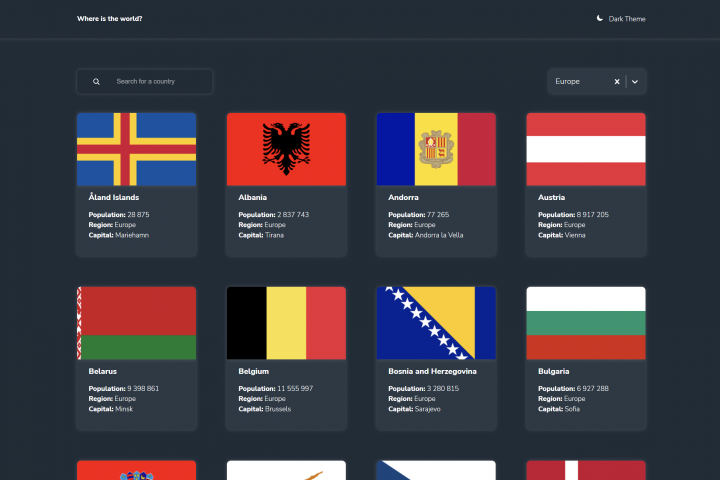The height and width of the screenshot is (480, 720).
Task: Click population 8 917 205 on Austria
Action: click(593, 215)
